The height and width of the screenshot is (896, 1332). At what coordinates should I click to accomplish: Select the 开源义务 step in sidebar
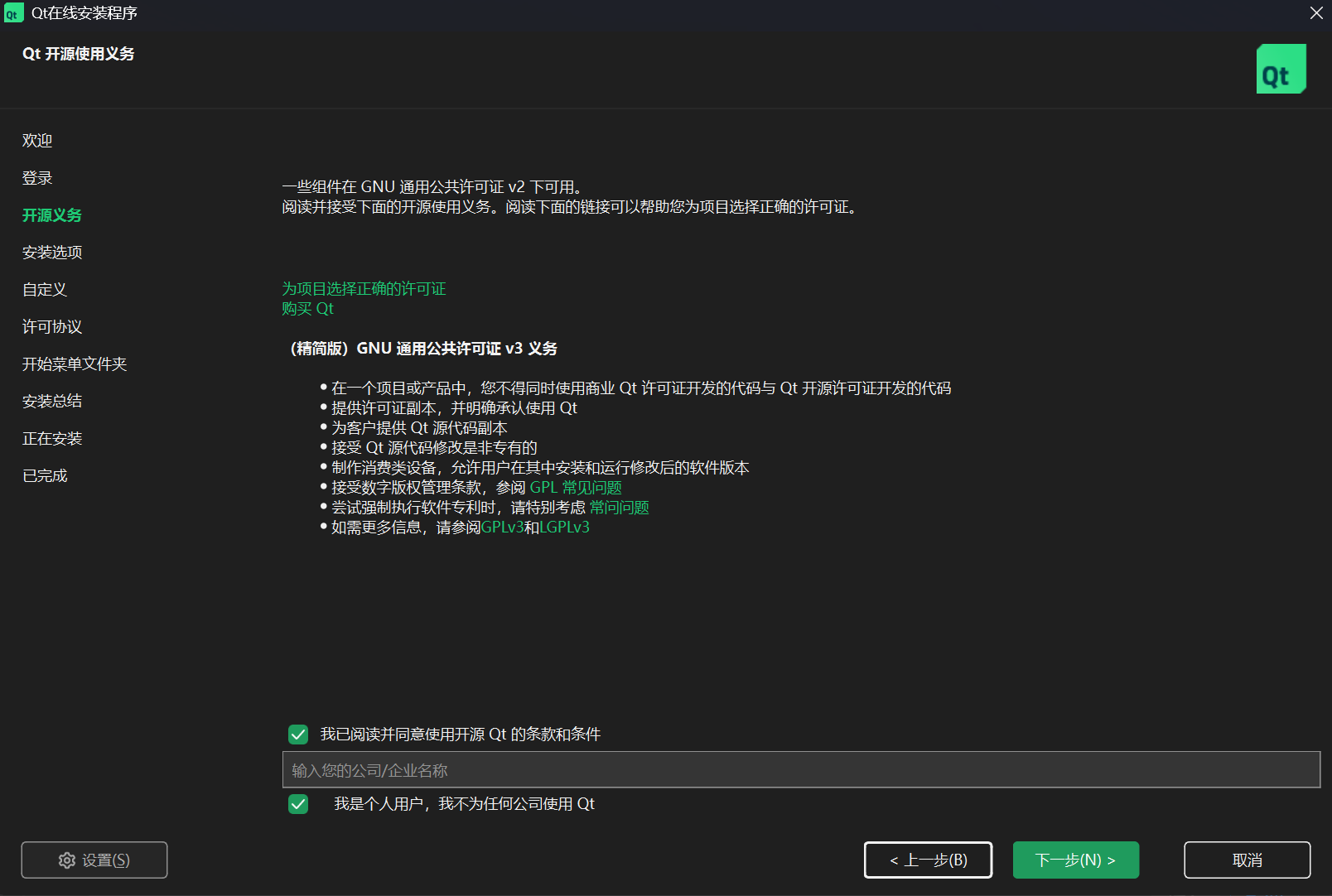[52, 215]
